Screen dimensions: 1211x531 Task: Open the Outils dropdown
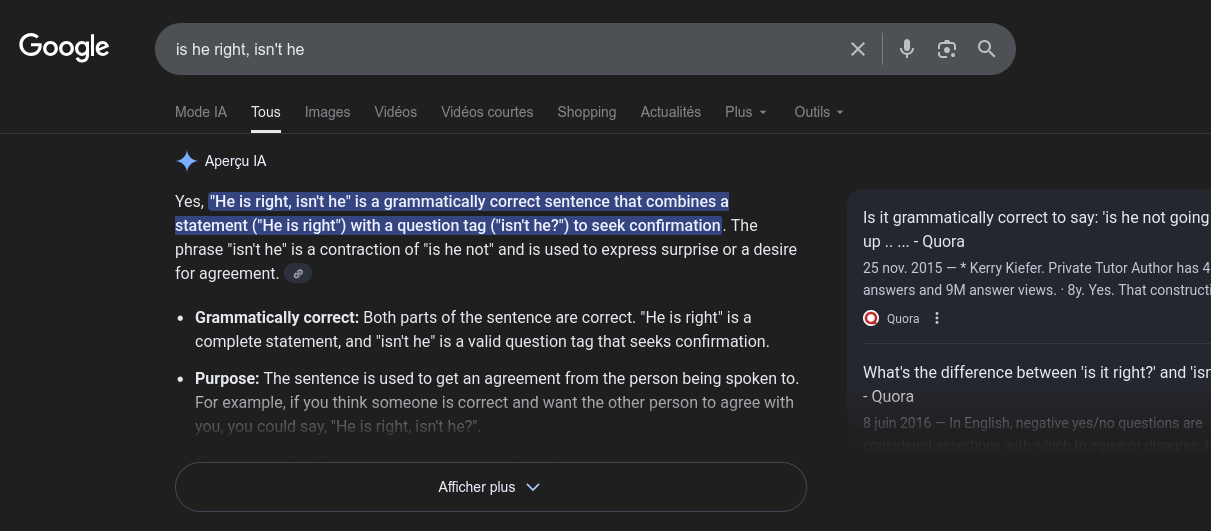coord(819,112)
